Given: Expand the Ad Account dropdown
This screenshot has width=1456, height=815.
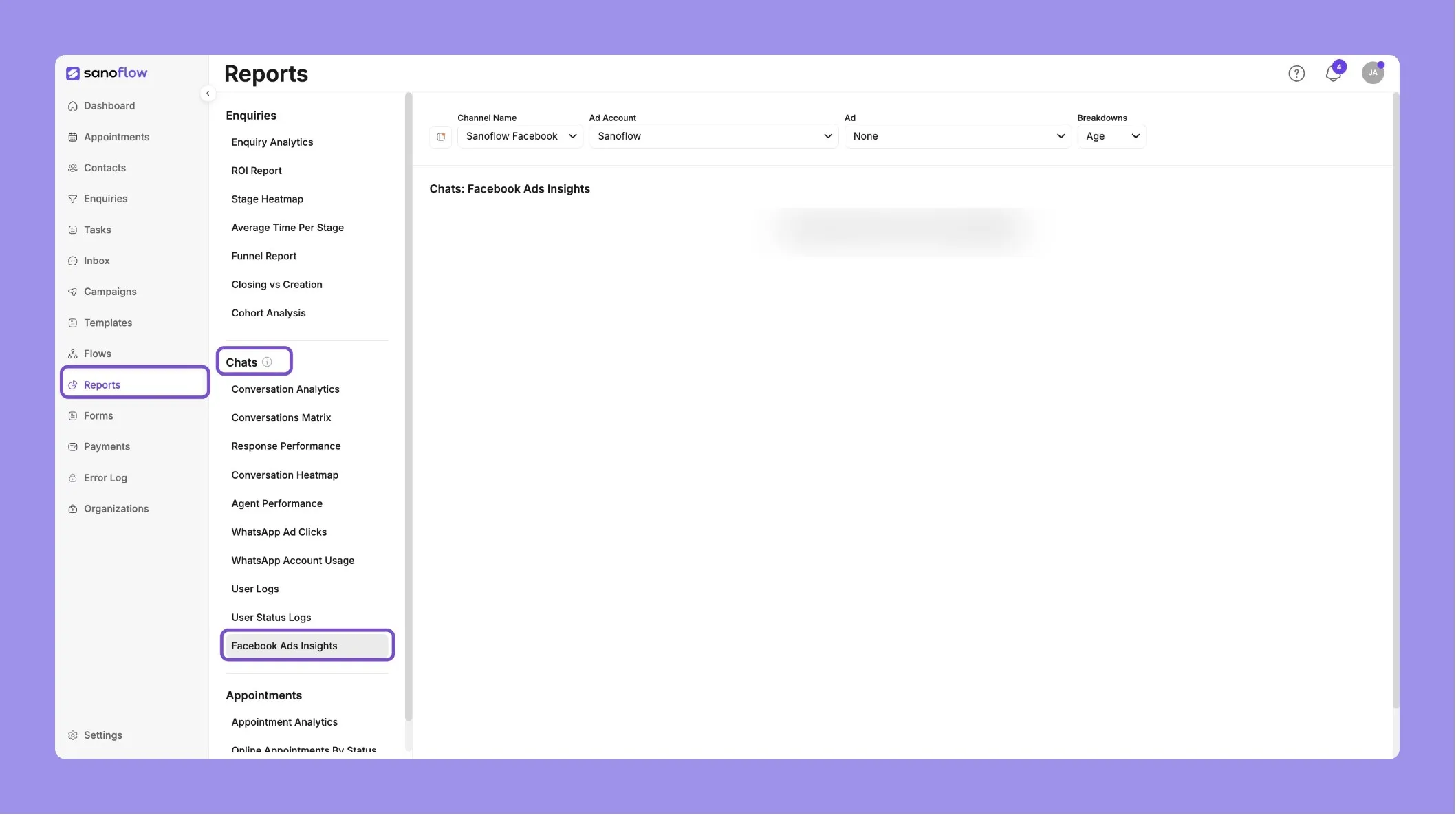Looking at the screenshot, I should point(713,136).
